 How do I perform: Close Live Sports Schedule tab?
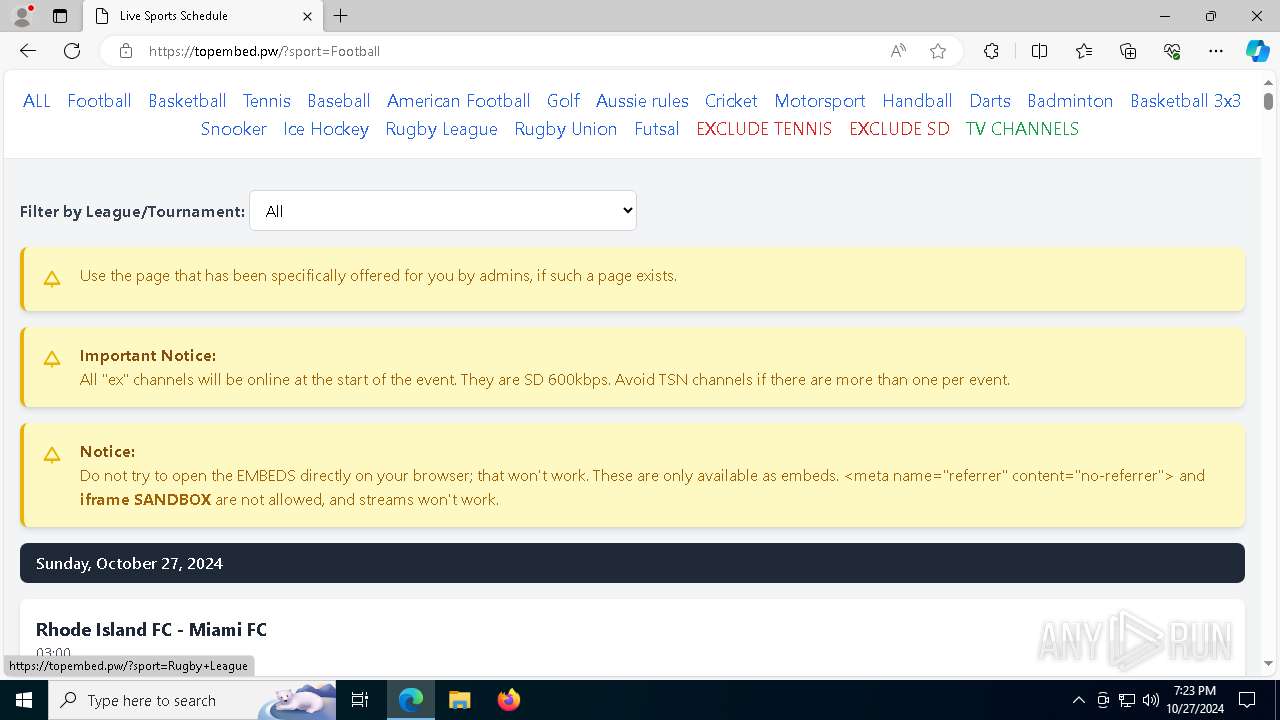pos(307,16)
